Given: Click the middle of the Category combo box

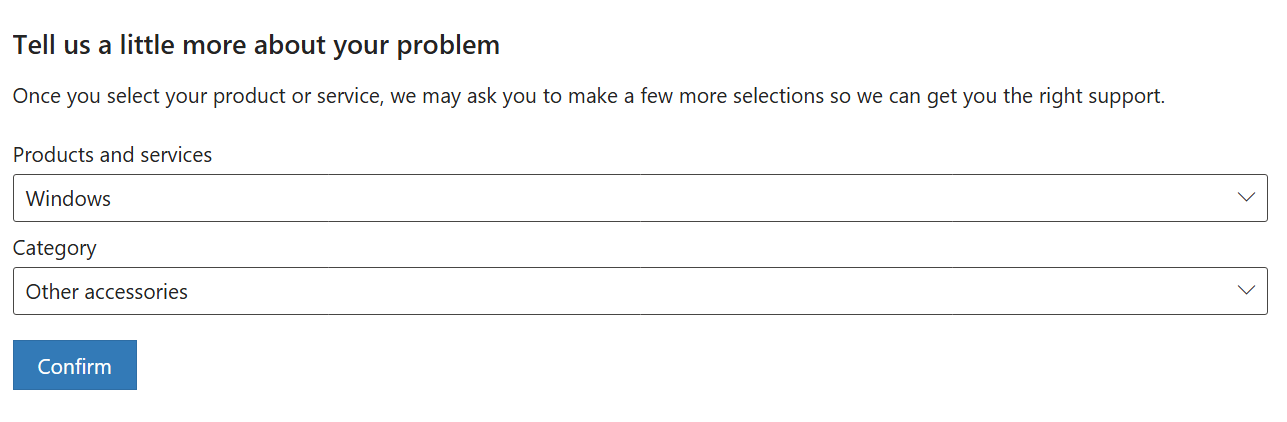Looking at the screenshot, I should 640,291.
